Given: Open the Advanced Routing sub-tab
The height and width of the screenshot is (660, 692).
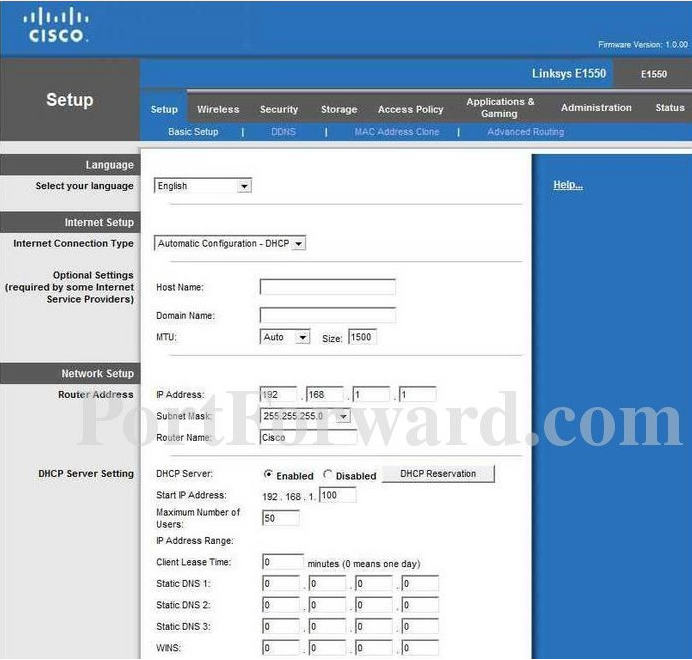Looking at the screenshot, I should [525, 132].
